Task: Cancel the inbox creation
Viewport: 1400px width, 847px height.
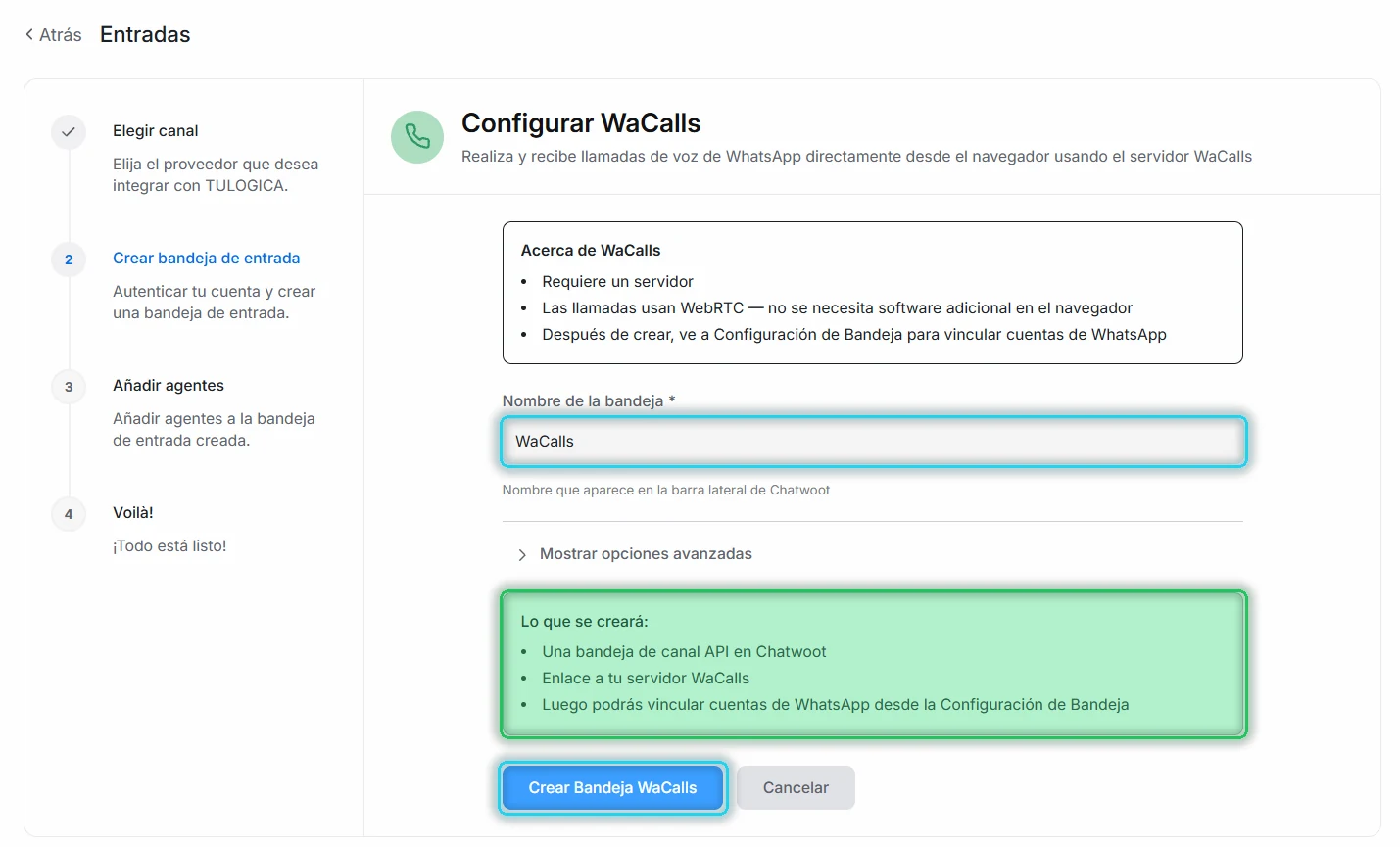Action: point(796,788)
